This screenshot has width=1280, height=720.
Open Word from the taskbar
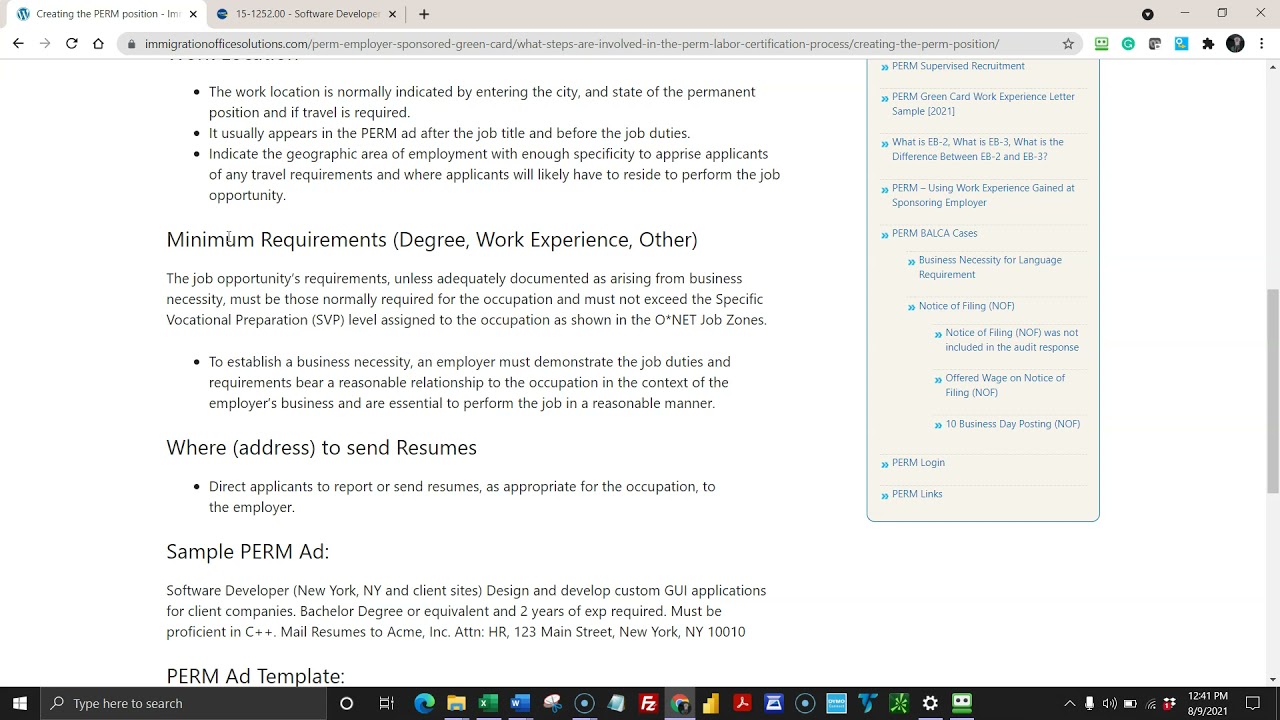[520, 703]
